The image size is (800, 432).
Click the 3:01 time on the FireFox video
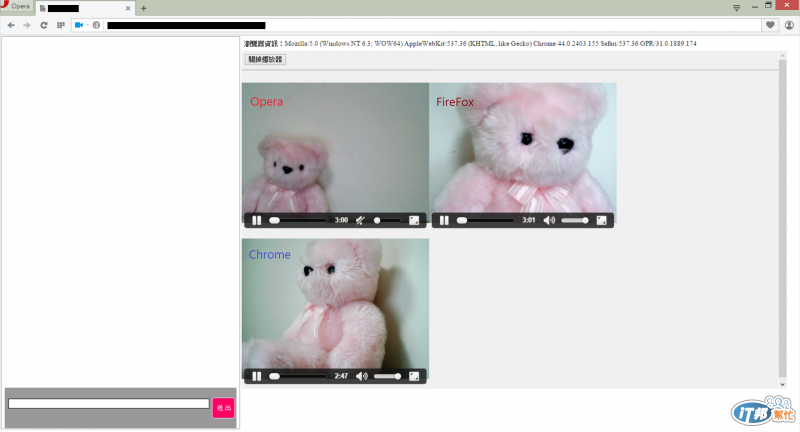529,220
